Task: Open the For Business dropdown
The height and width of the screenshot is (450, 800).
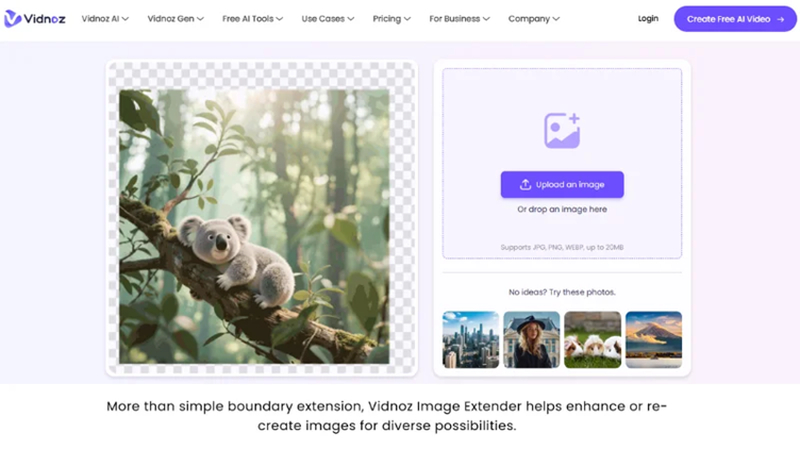Action: [459, 19]
